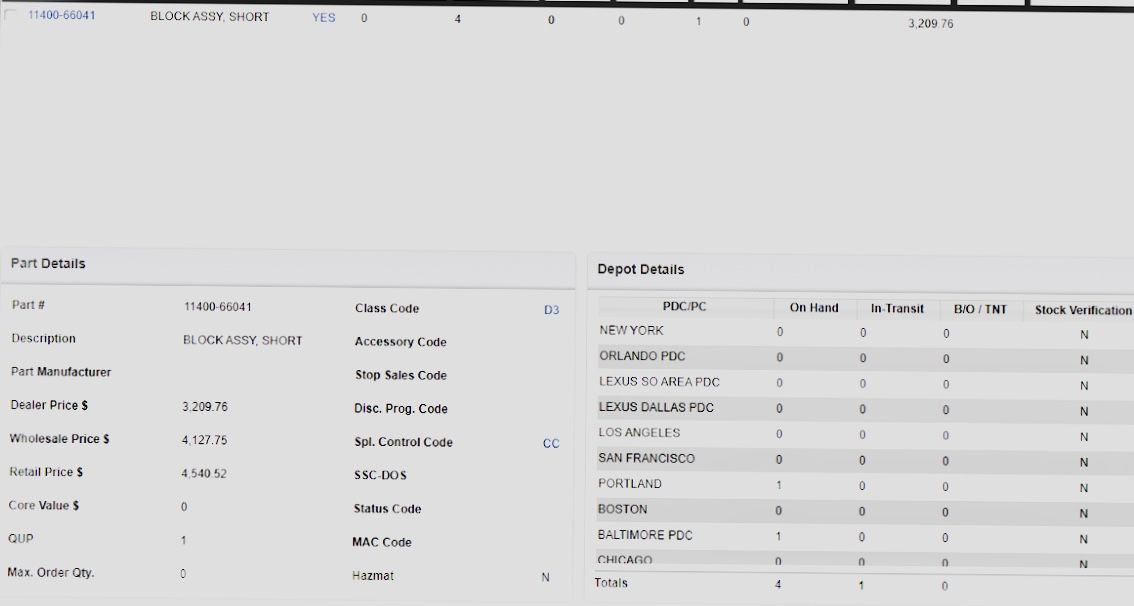Click the Part Manufacturer label
Viewport: 1134px width, 606px height.
pyautogui.click(x=61, y=372)
